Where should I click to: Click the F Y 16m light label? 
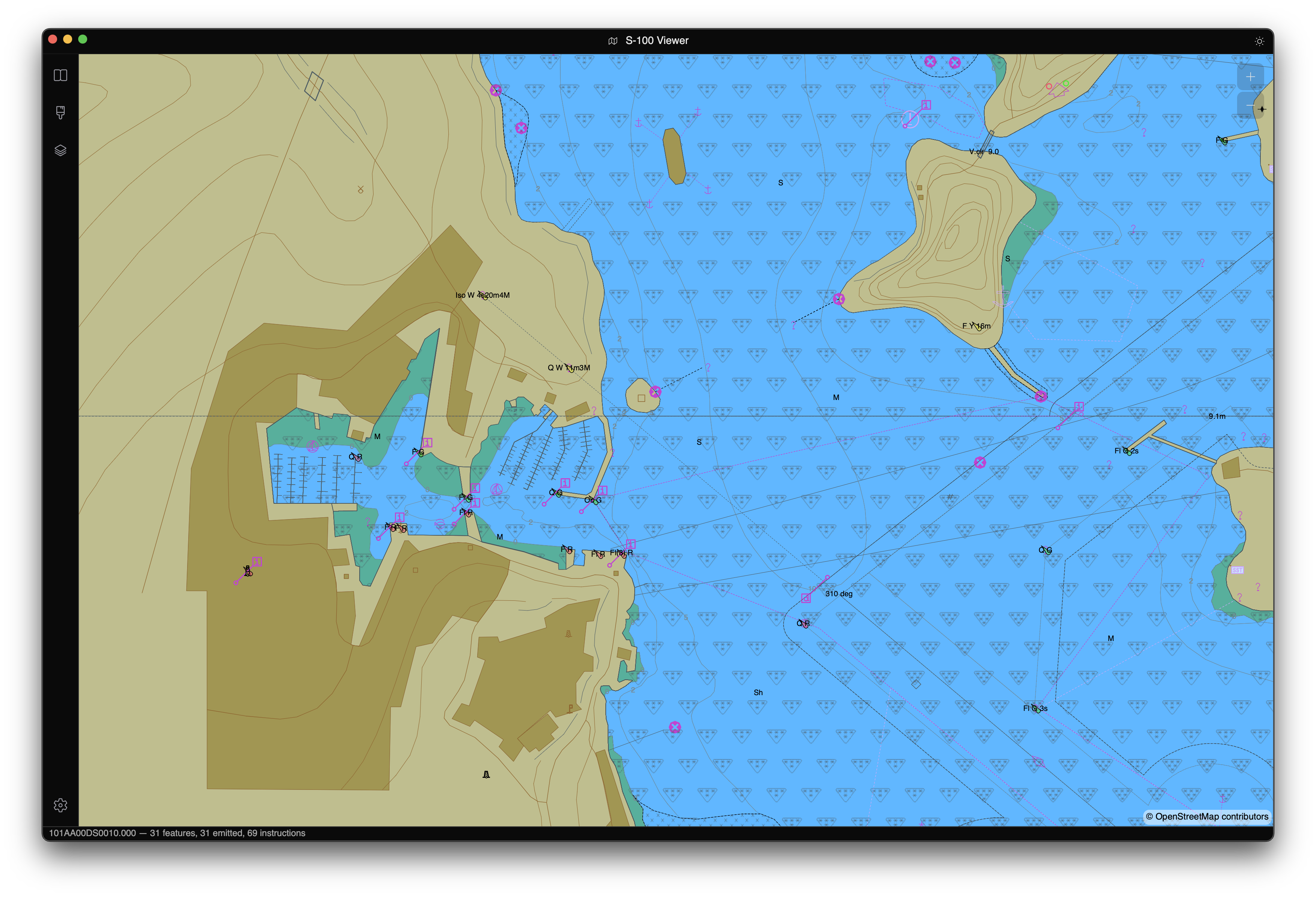point(976,326)
